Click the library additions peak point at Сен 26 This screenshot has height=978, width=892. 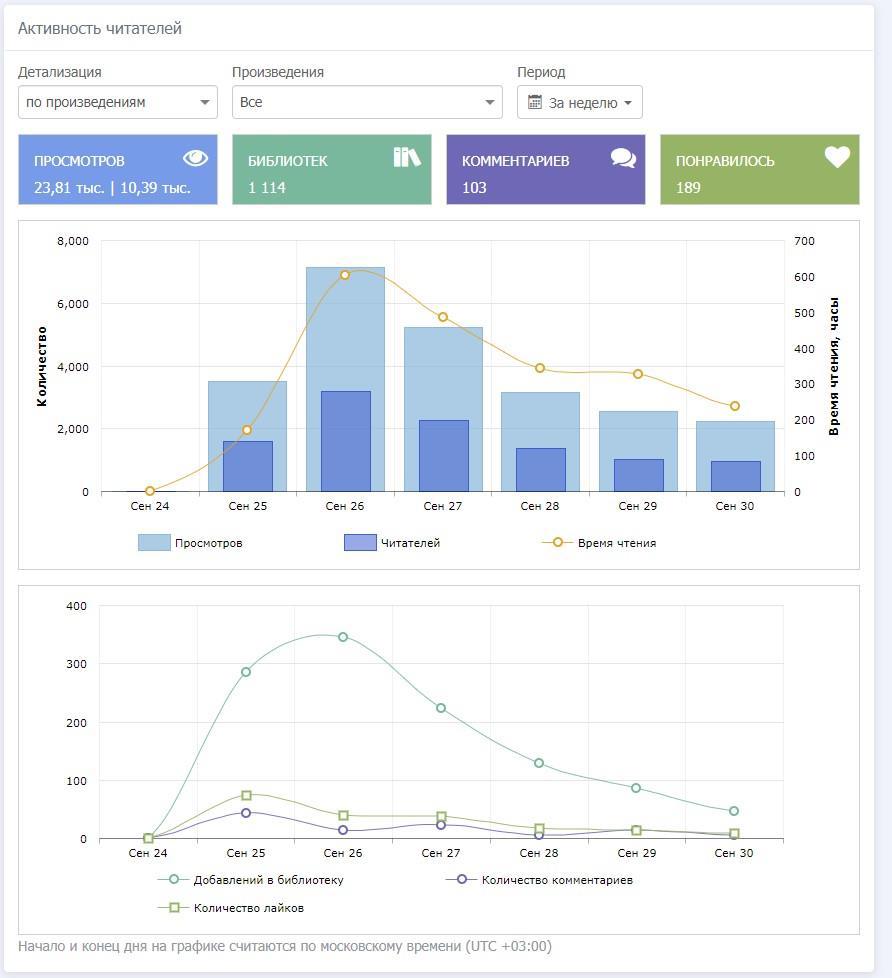[343, 637]
